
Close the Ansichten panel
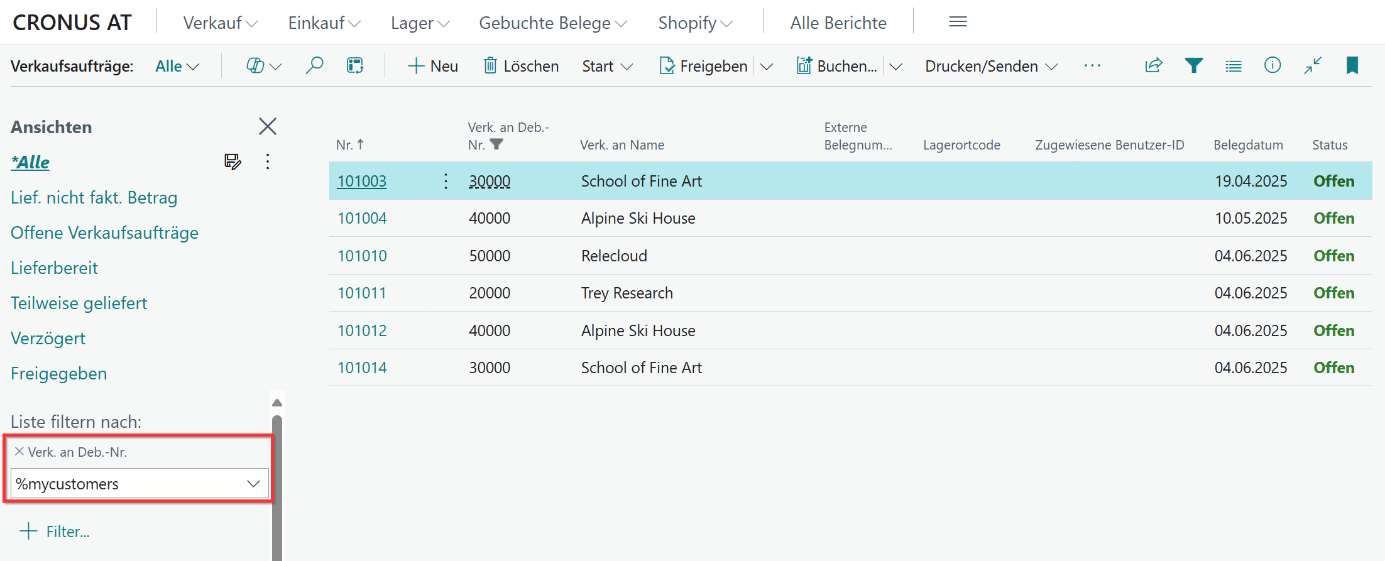pyautogui.click(x=267, y=126)
